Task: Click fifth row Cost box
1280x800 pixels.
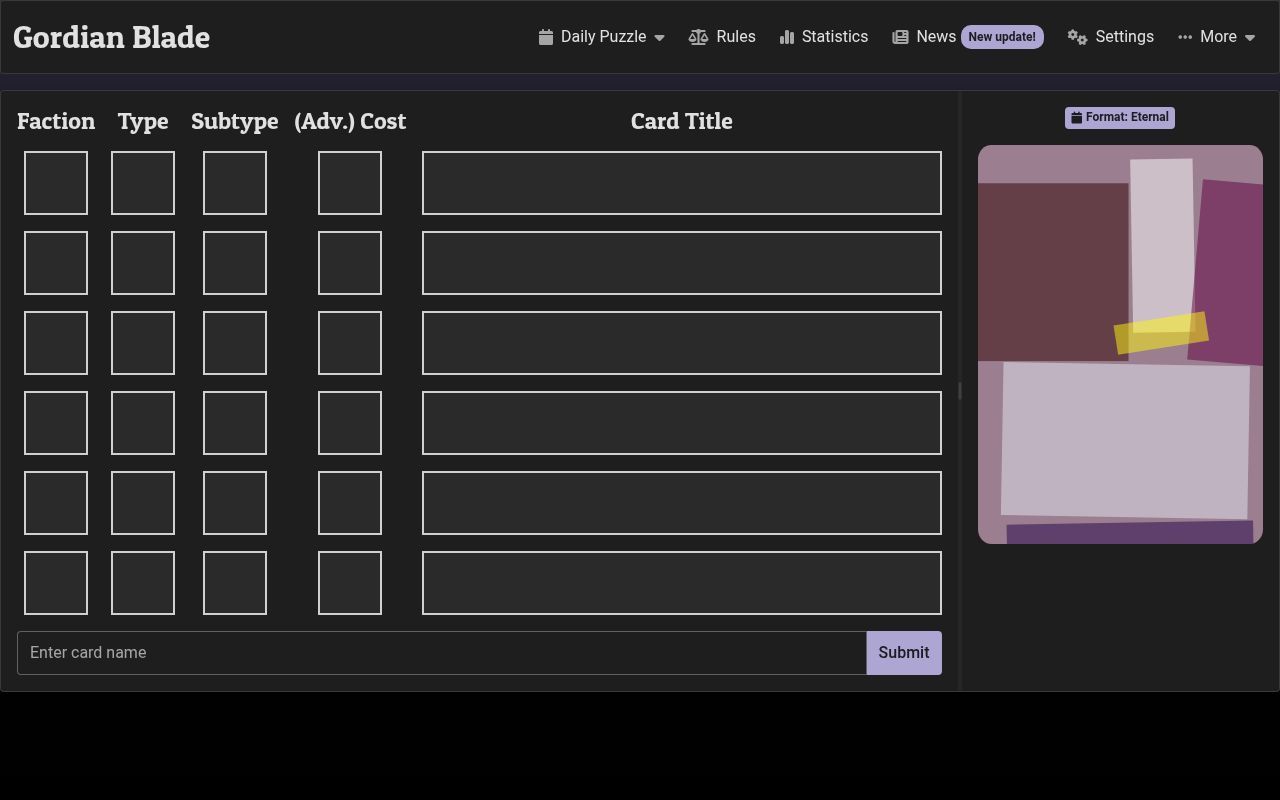Action: [x=350, y=503]
